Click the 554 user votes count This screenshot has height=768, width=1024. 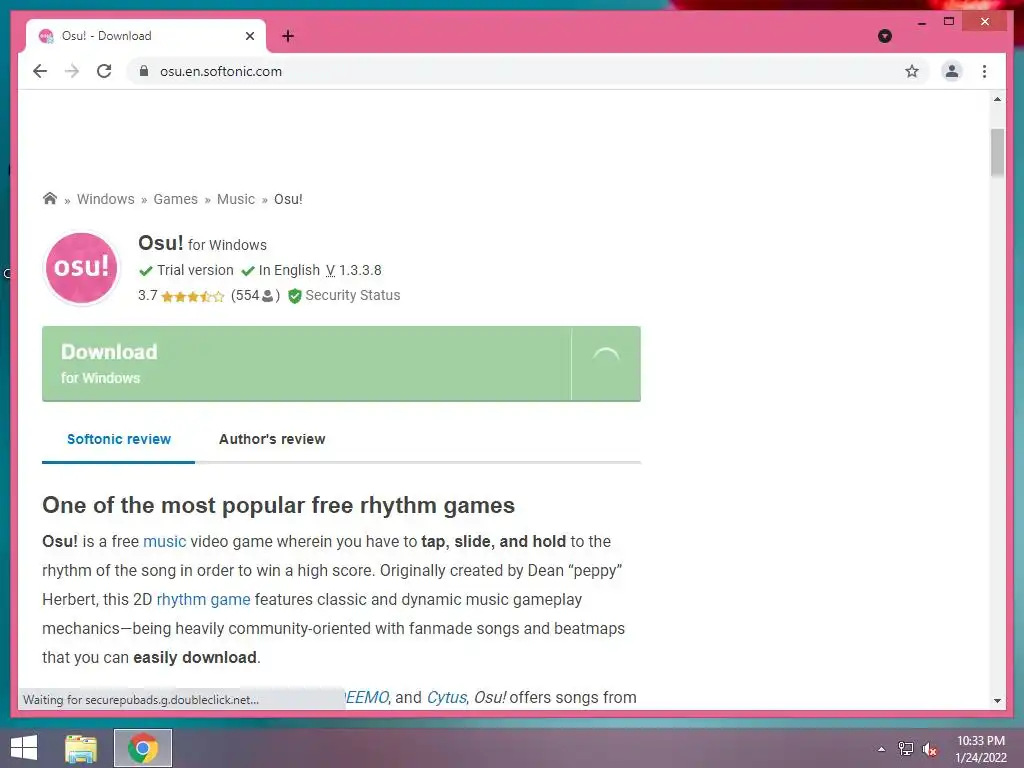255,296
